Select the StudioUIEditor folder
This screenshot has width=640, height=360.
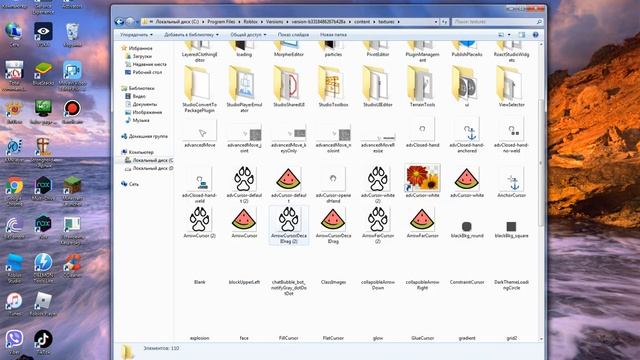[378, 87]
